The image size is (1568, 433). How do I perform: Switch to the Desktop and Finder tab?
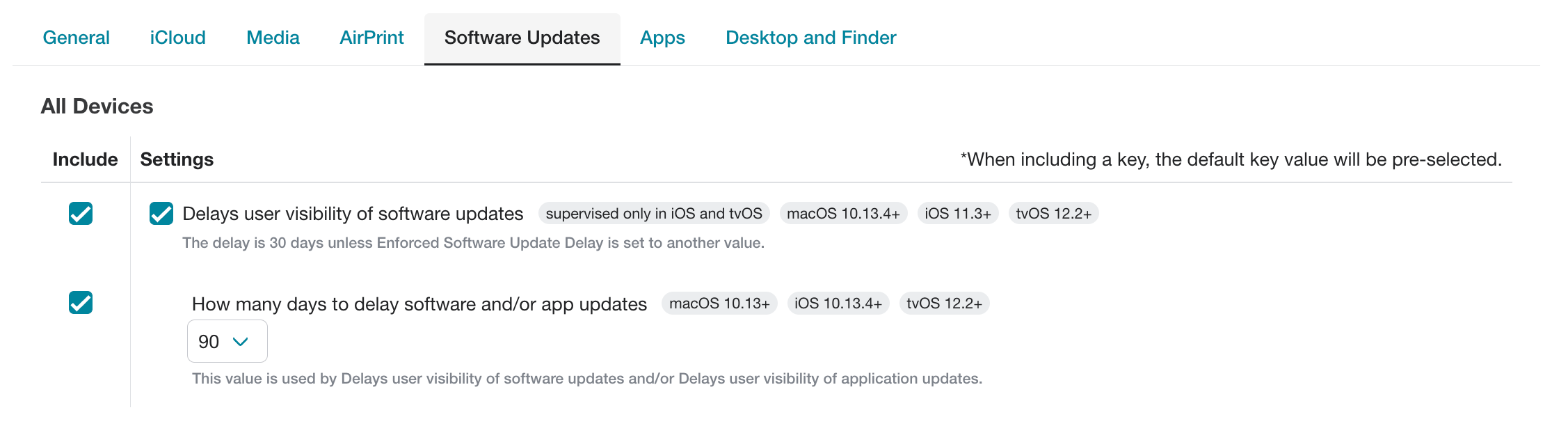point(810,38)
